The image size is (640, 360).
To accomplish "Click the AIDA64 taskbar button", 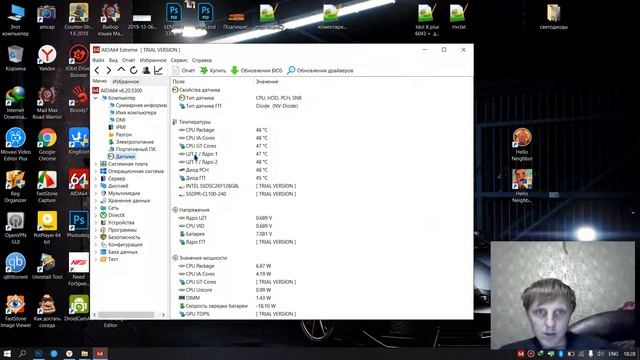I will click(100, 353).
